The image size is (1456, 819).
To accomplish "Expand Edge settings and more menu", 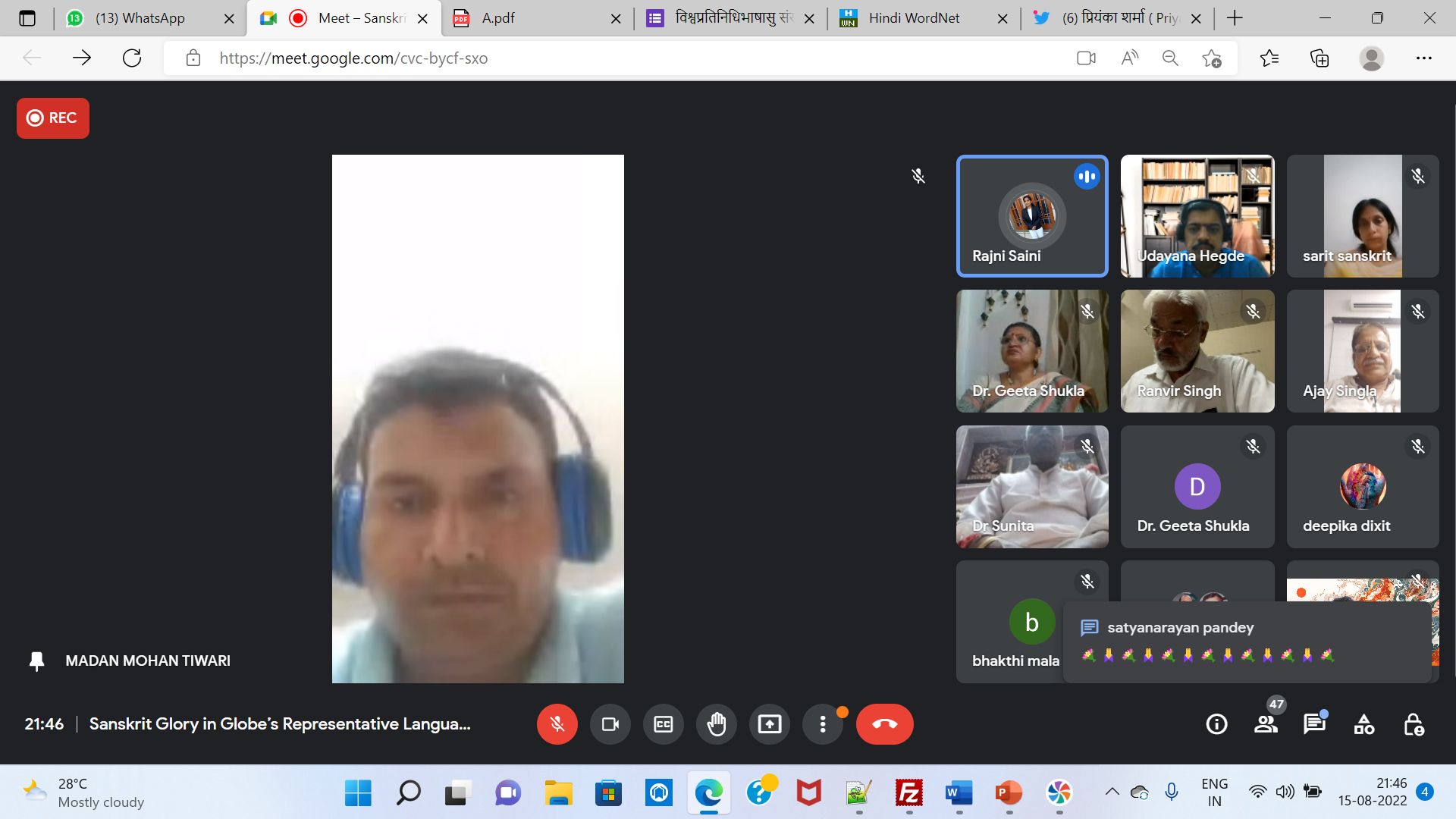I will [x=1423, y=58].
